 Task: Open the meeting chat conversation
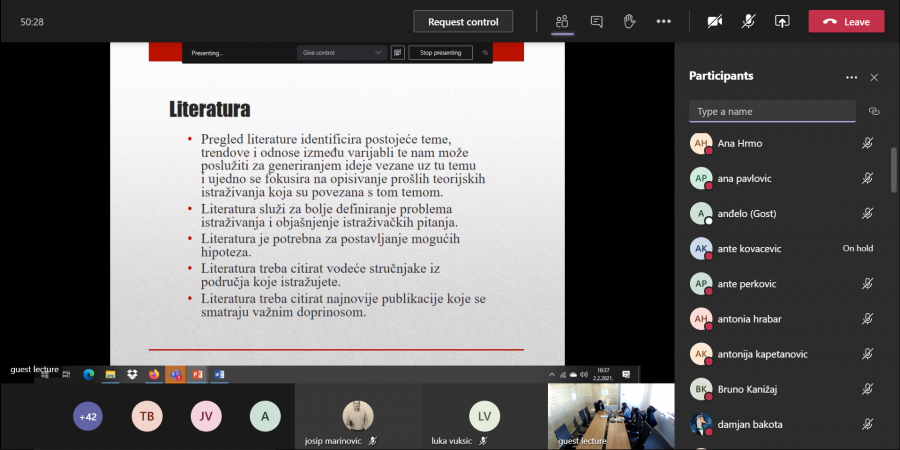tap(597, 21)
